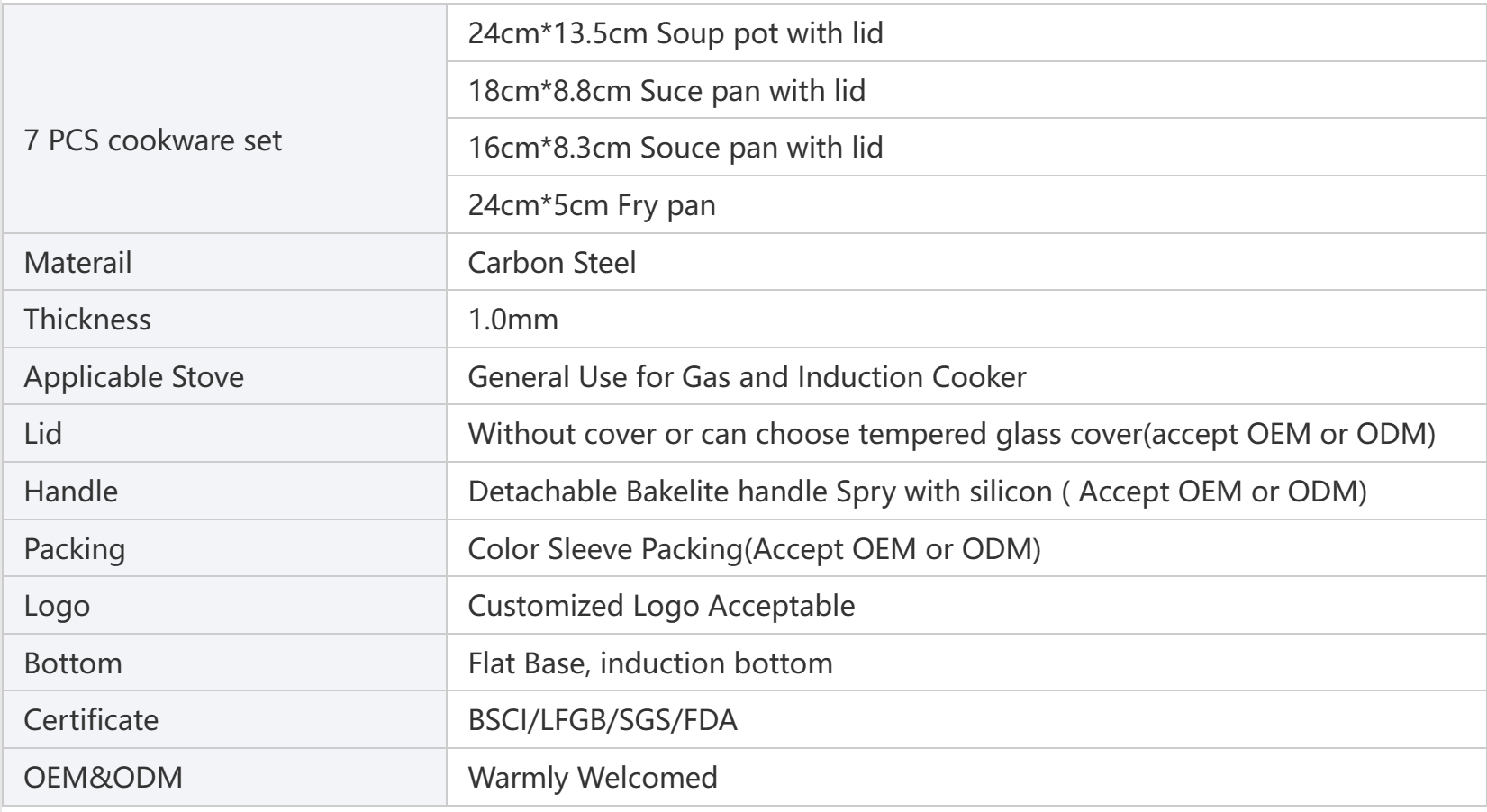Click the 'Thickness' label
The width and height of the screenshot is (1487, 812).
tap(87, 319)
